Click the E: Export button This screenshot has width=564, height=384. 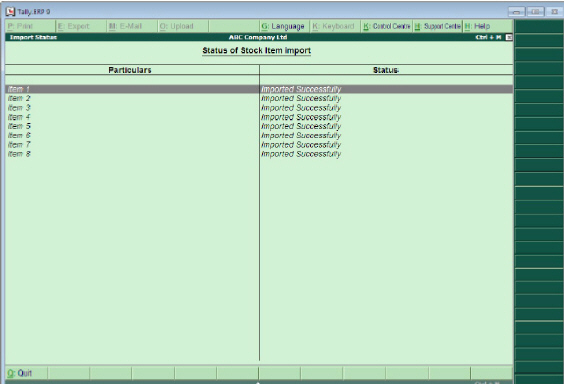click(81, 26)
